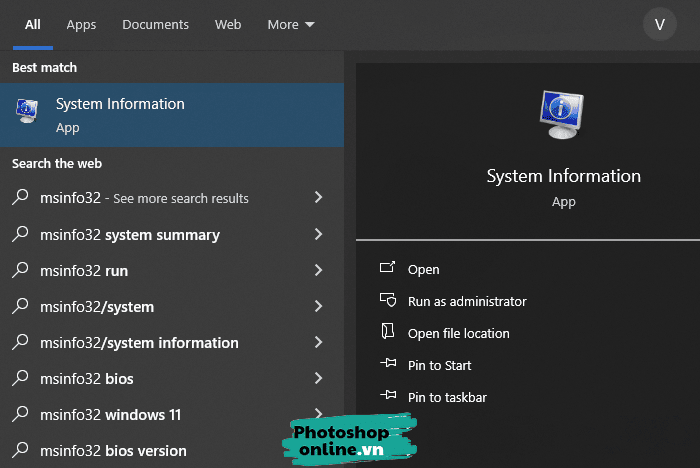
Task: Click the Open file location icon
Action: [388, 333]
